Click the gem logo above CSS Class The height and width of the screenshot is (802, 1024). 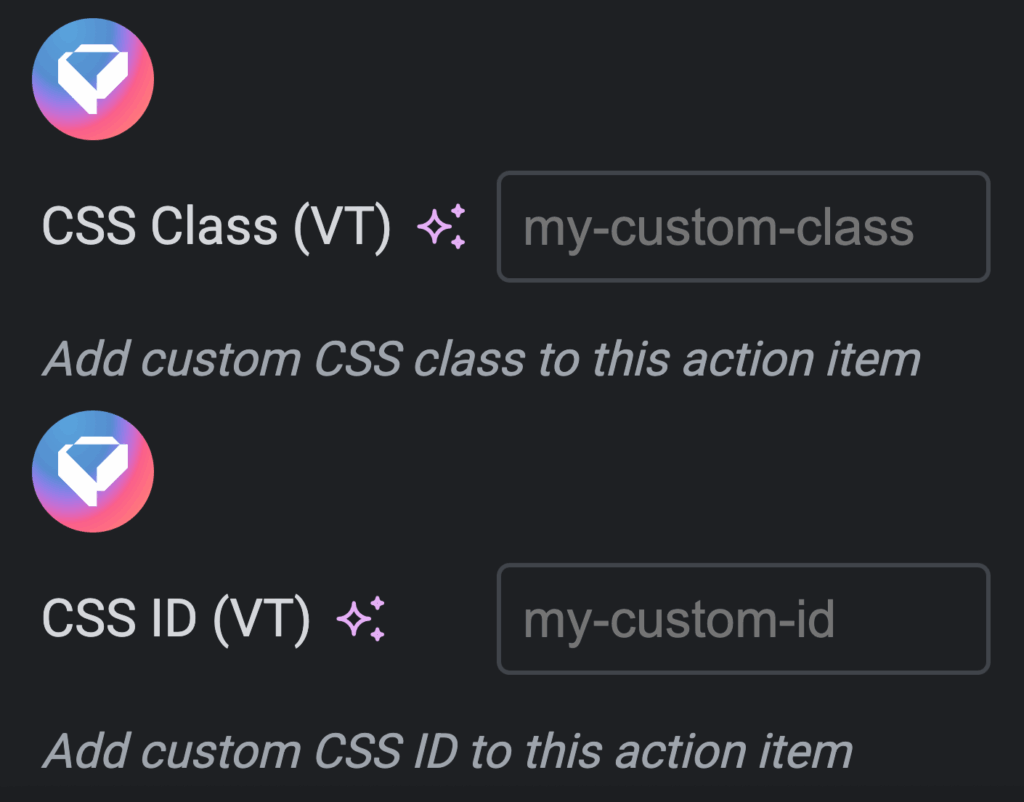93,79
